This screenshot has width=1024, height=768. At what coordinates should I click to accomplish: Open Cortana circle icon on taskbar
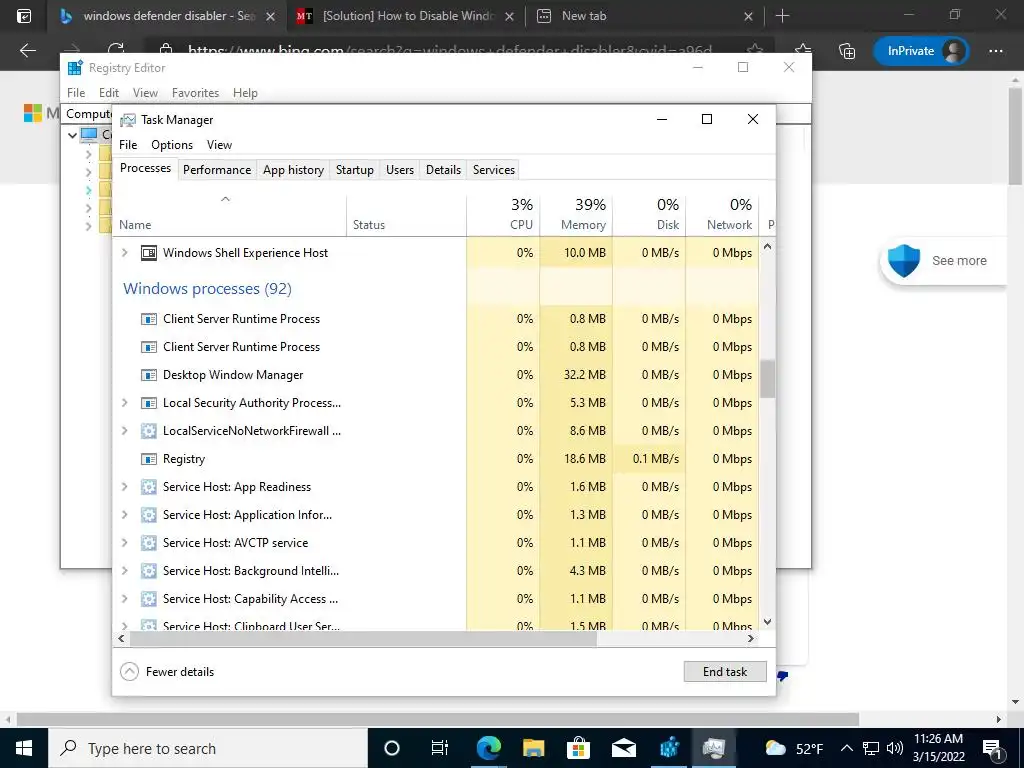tap(391, 748)
